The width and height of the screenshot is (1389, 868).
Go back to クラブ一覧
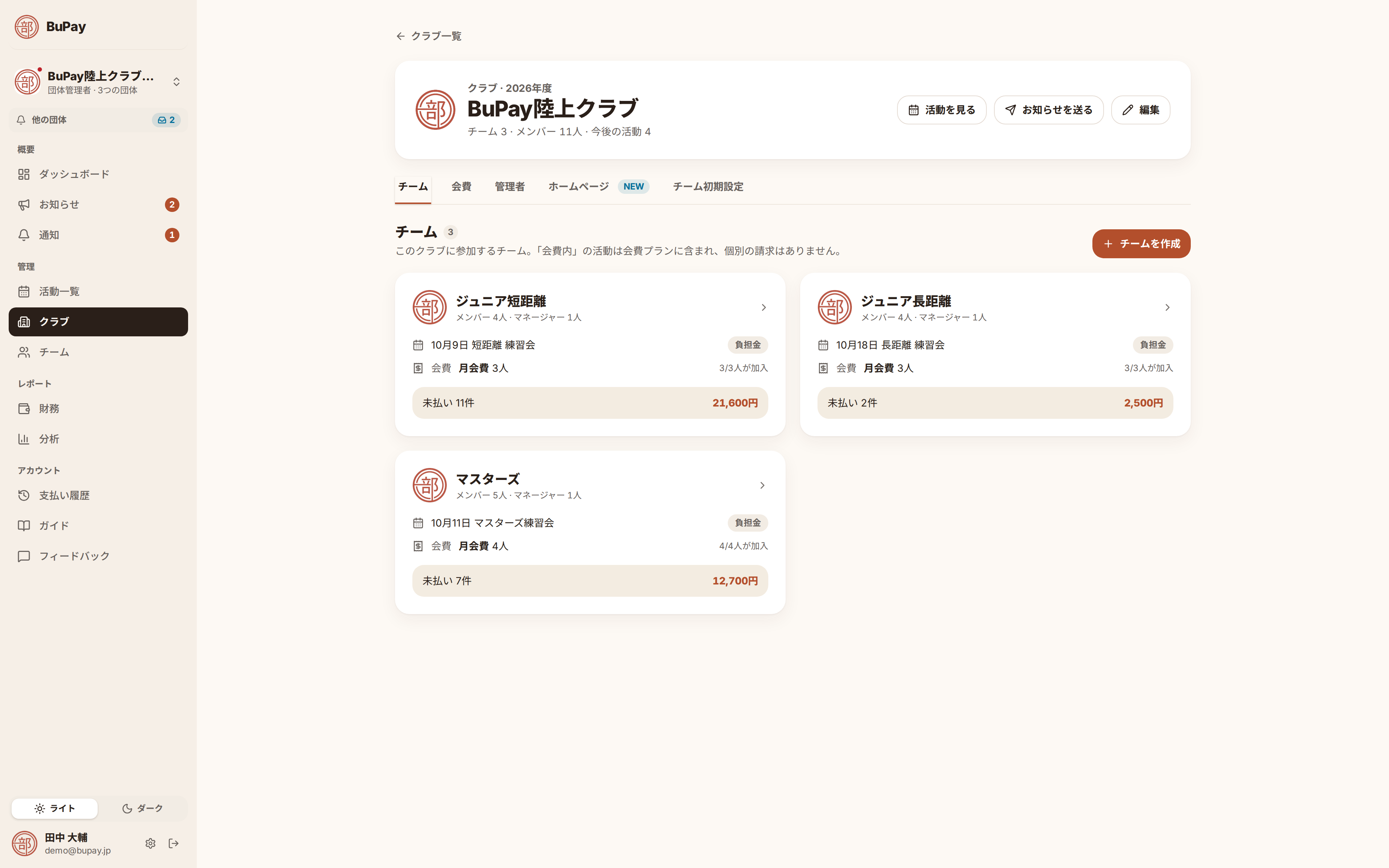pos(429,36)
